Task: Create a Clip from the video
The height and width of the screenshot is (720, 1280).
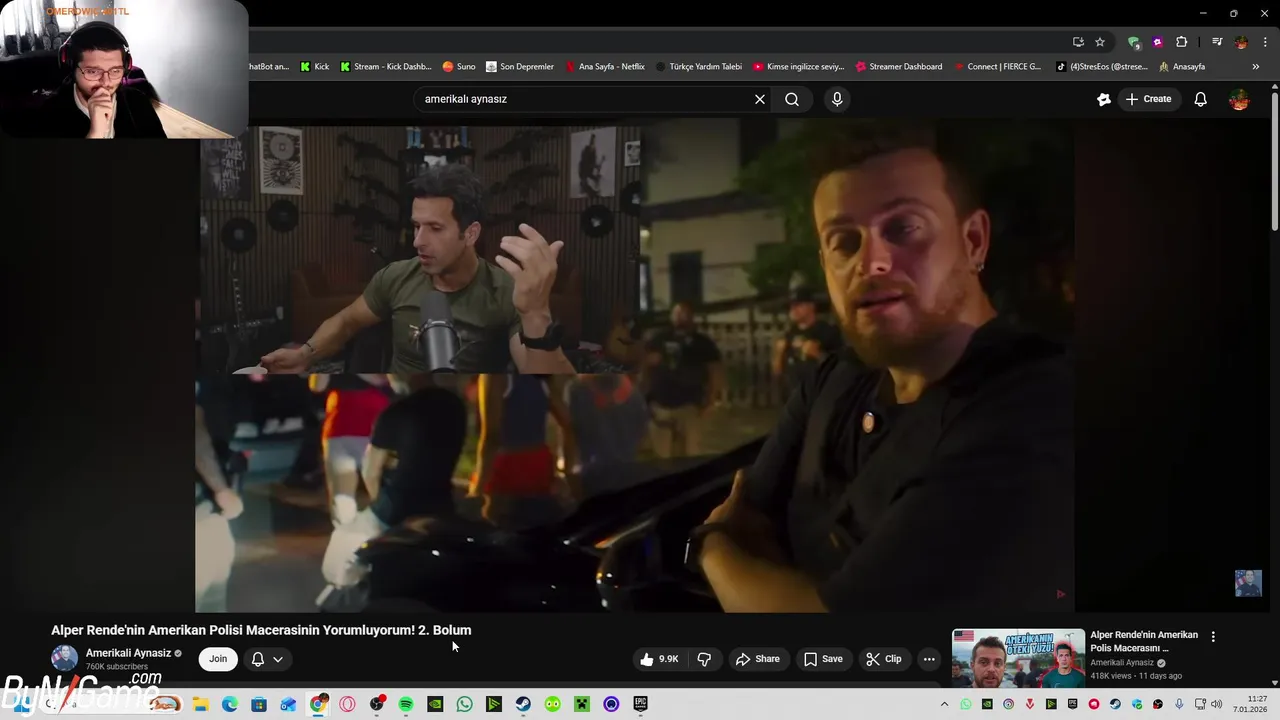Action: coord(883,659)
